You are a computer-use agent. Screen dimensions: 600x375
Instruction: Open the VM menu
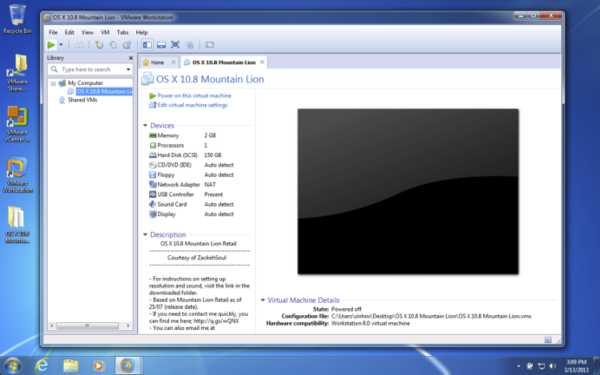(x=105, y=33)
